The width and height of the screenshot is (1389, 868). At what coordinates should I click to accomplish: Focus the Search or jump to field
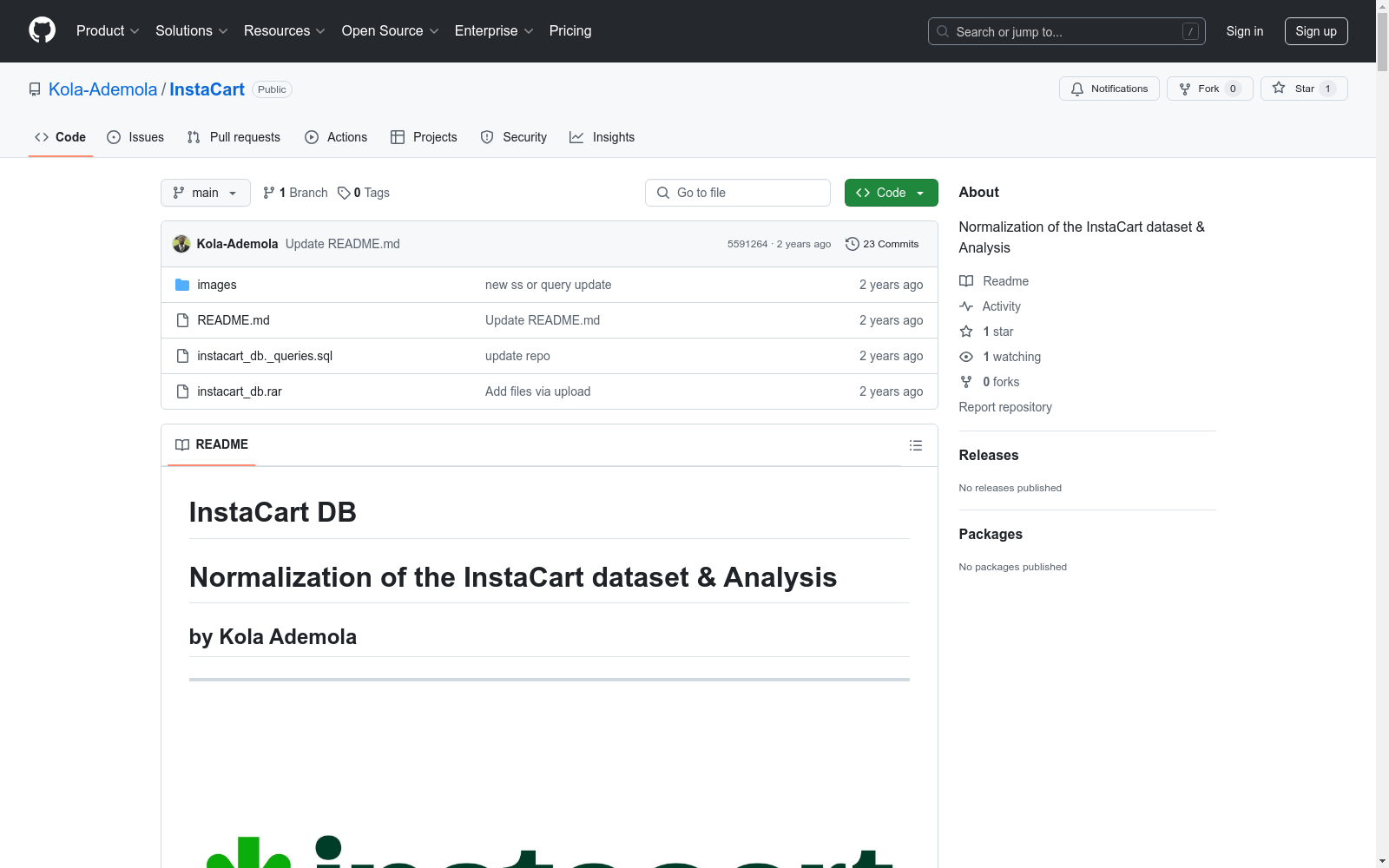click(1066, 31)
